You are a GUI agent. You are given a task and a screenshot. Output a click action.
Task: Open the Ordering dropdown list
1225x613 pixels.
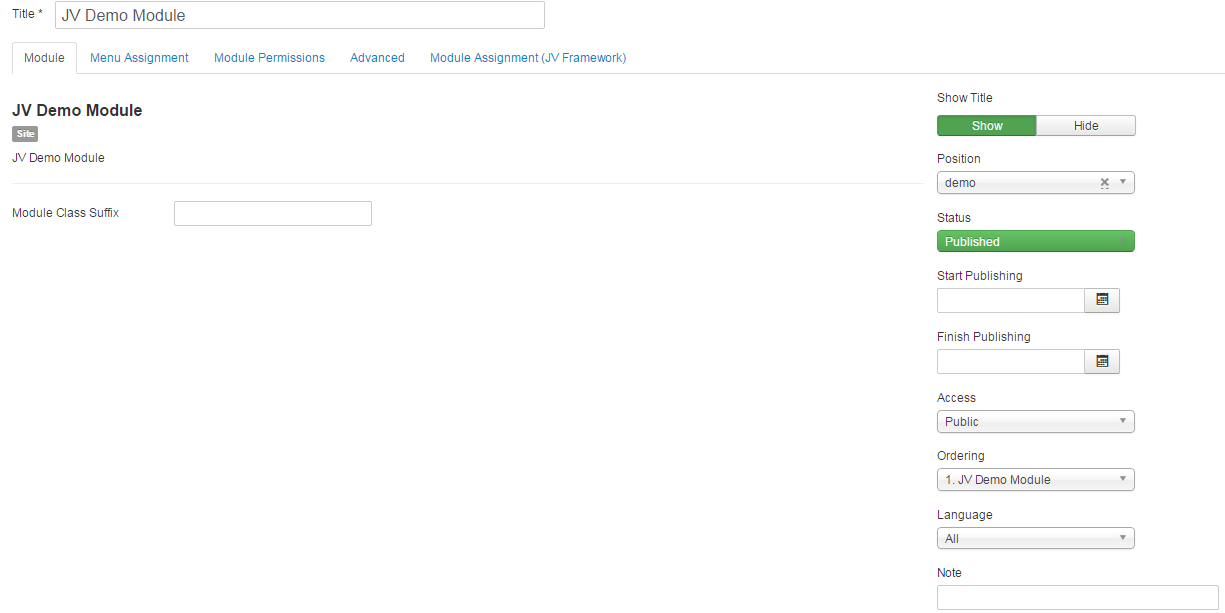click(1036, 480)
